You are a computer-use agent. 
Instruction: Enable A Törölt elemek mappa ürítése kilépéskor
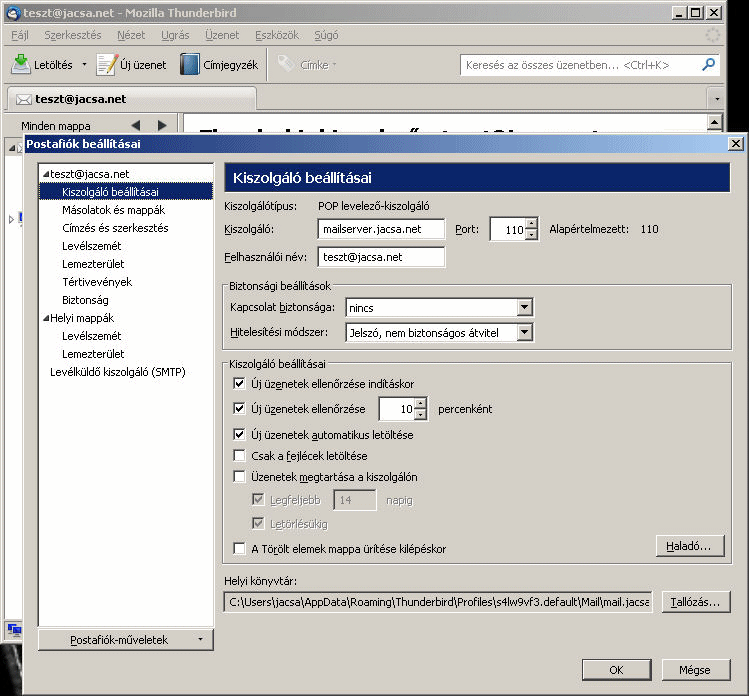coord(239,548)
